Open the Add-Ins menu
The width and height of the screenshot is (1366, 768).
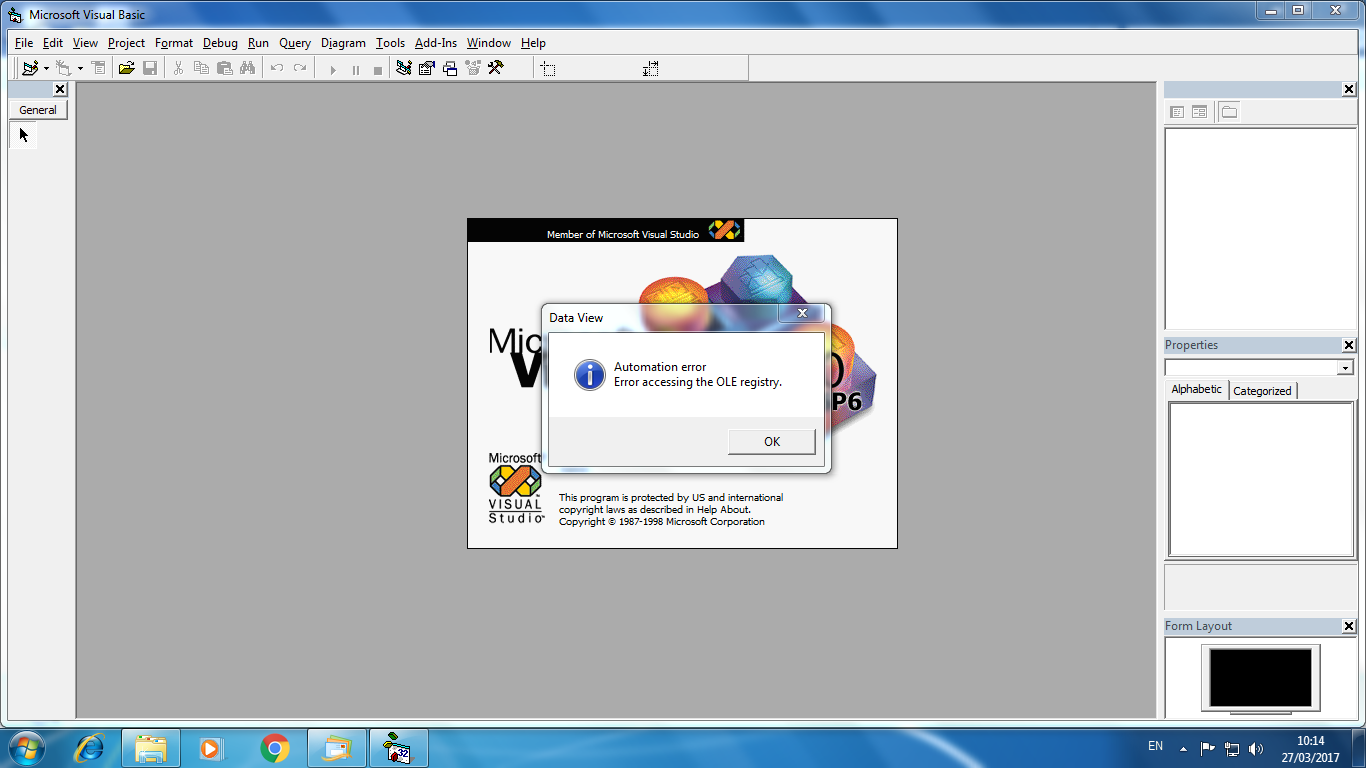tap(436, 43)
